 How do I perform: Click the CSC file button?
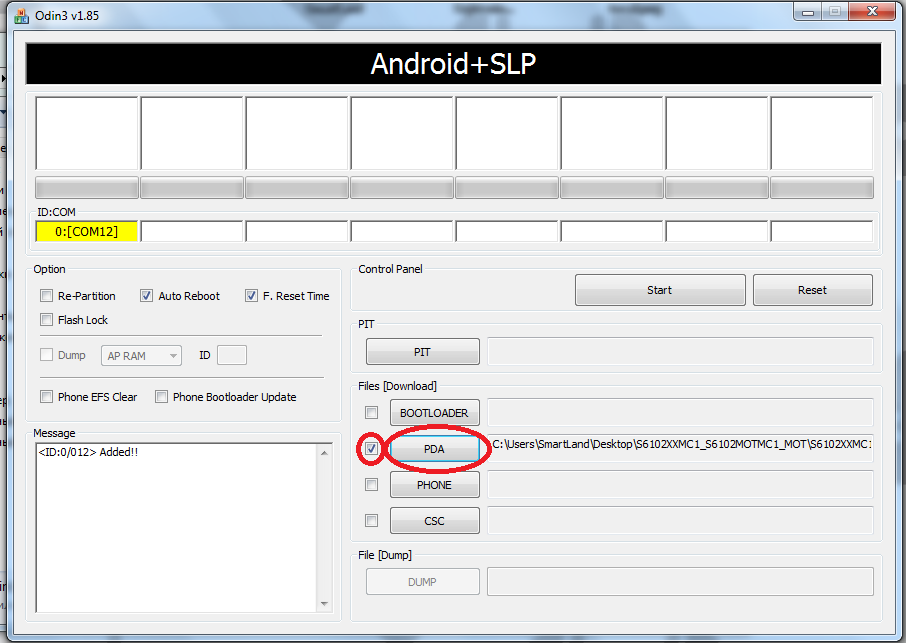click(x=435, y=521)
